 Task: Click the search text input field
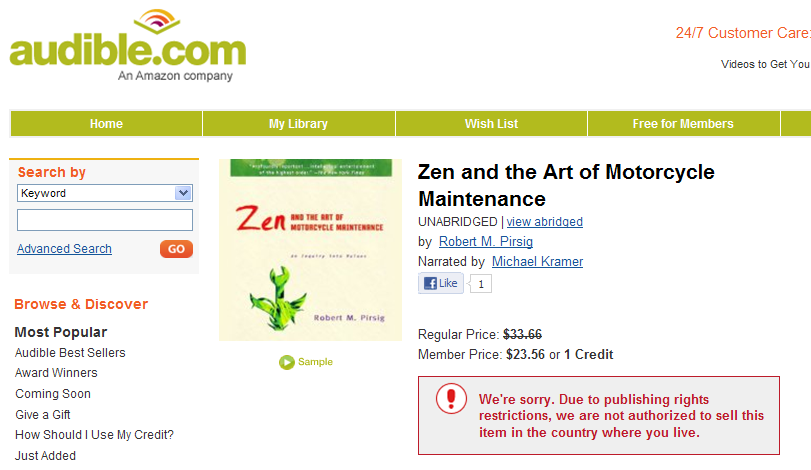point(105,220)
